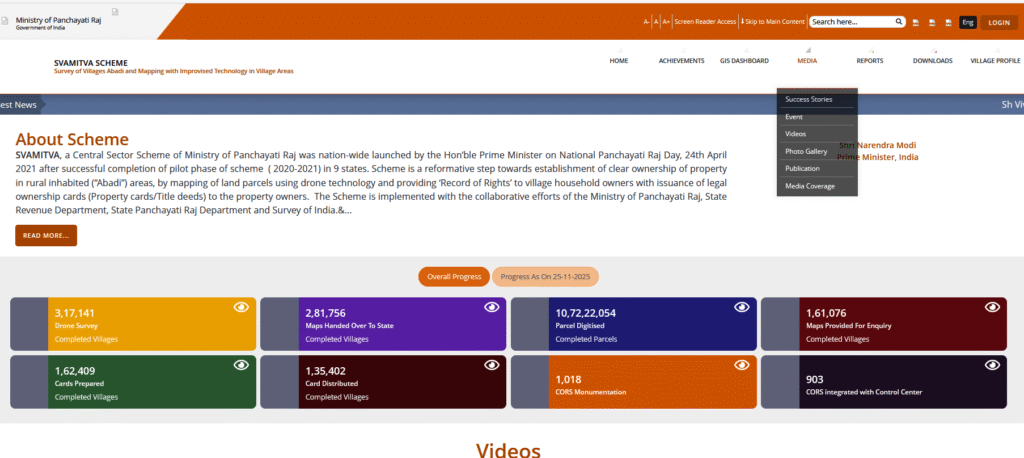Increase font size with A+ control
This screenshot has width=1024, height=458.
[x=666, y=22]
